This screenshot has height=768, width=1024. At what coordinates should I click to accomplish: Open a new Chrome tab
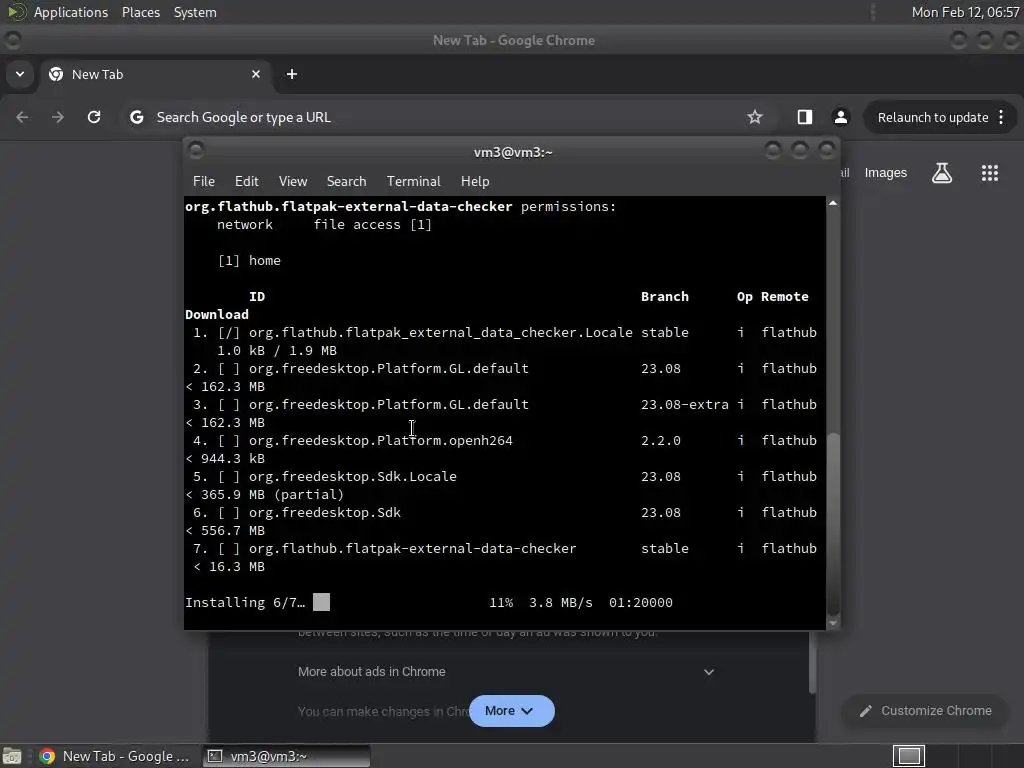tap(292, 74)
